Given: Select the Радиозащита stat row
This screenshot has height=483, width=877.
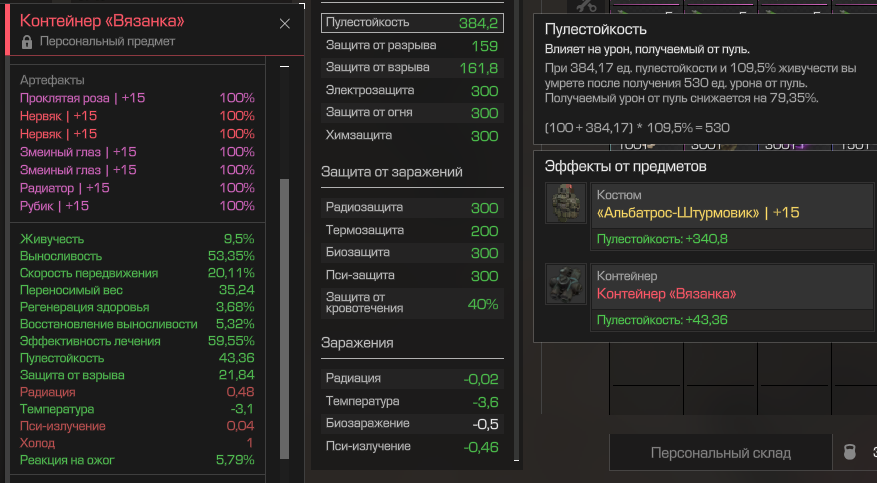Looking at the screenshot, I should 412,208.
